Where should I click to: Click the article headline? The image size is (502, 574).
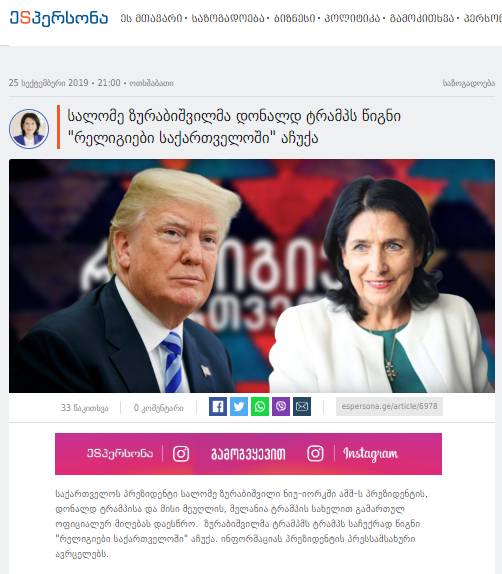234,127
